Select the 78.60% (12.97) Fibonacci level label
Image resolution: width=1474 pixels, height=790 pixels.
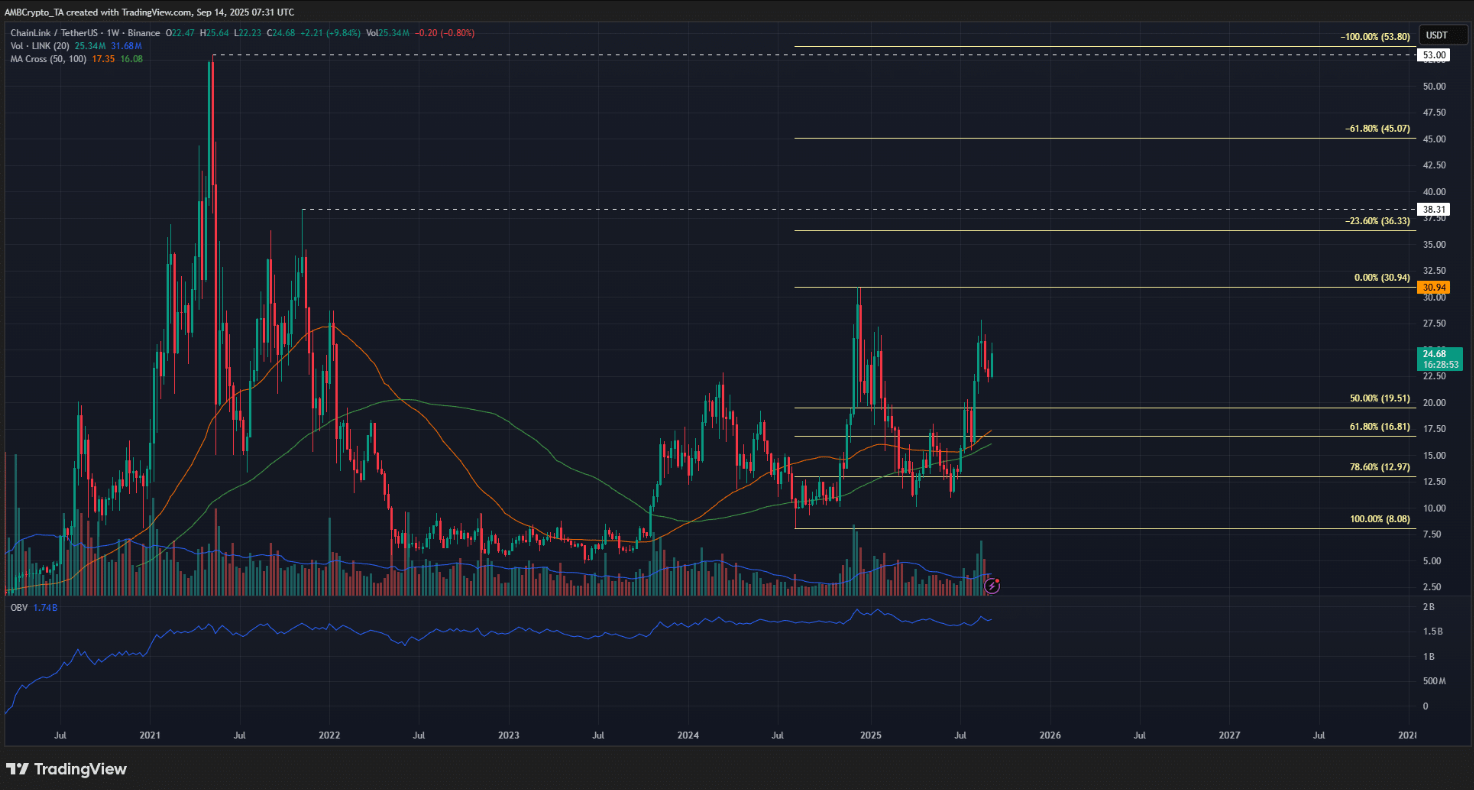(1379, 467)
